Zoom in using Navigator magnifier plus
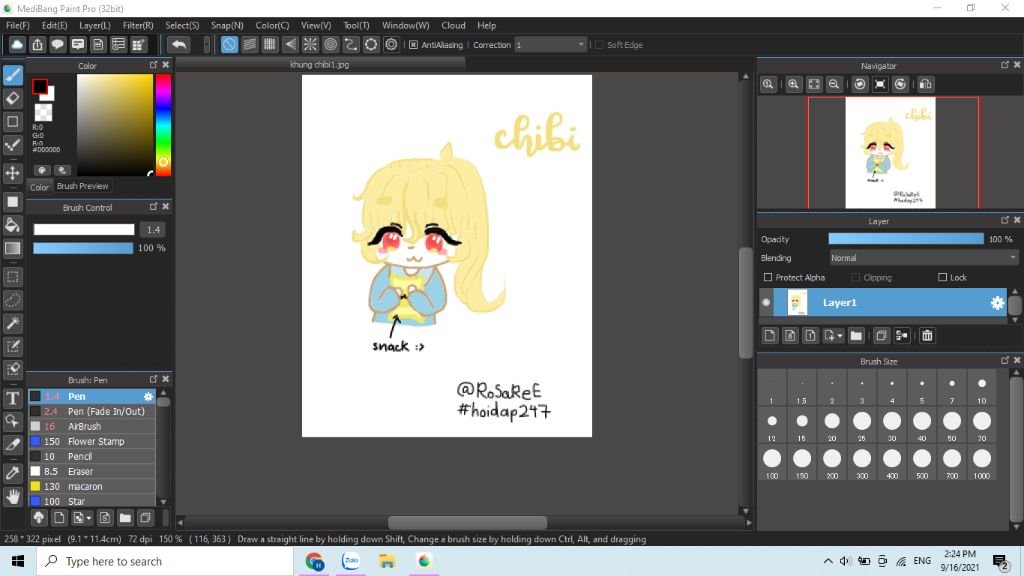This screenshot has width=1024, height=576. 793,84
